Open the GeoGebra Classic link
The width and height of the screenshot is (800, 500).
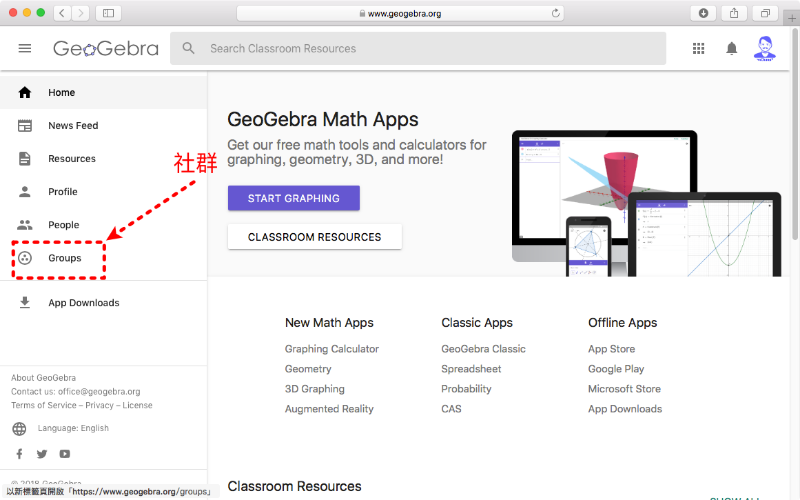tap(483, 349)
